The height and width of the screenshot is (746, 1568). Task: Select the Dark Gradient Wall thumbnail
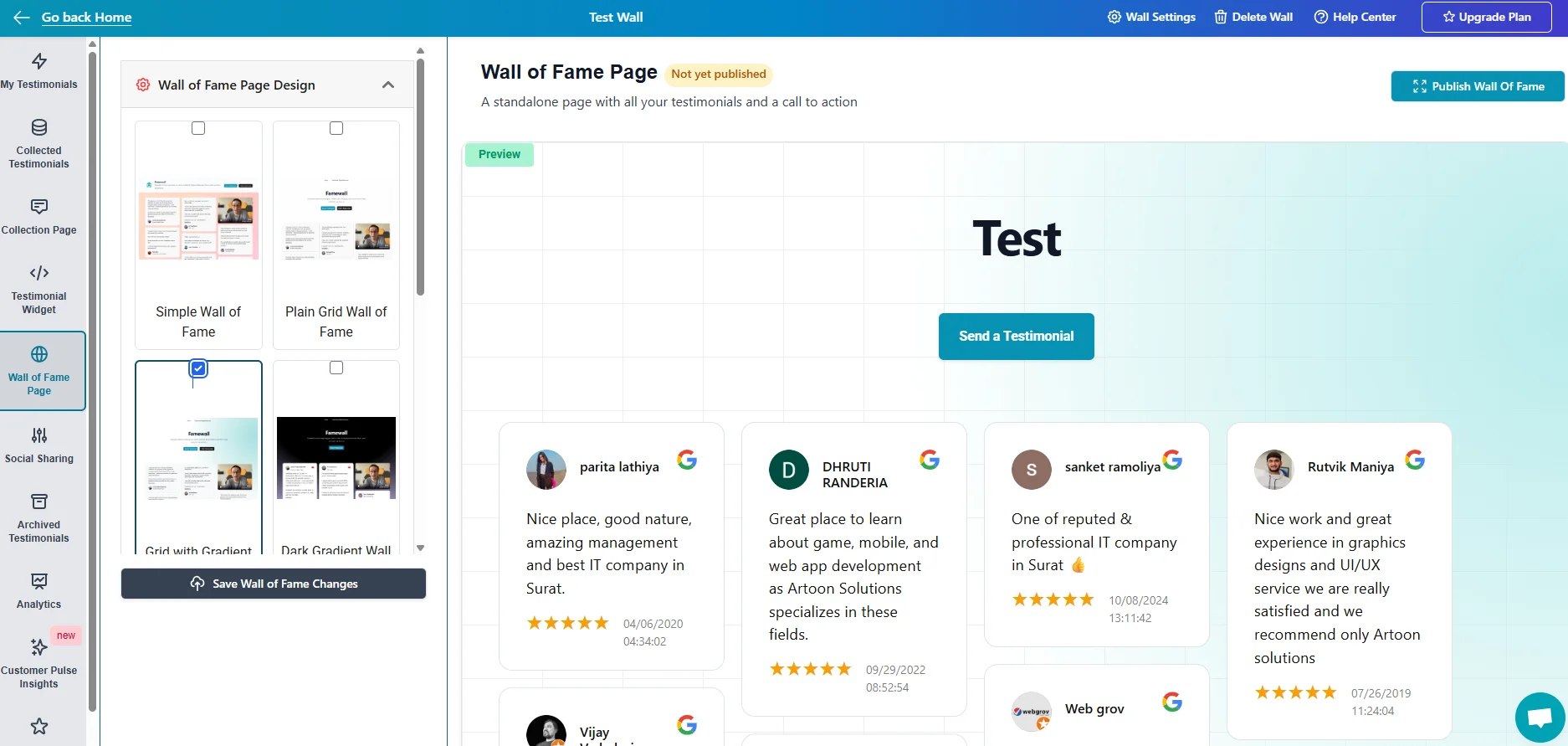(x=336, y=458)
